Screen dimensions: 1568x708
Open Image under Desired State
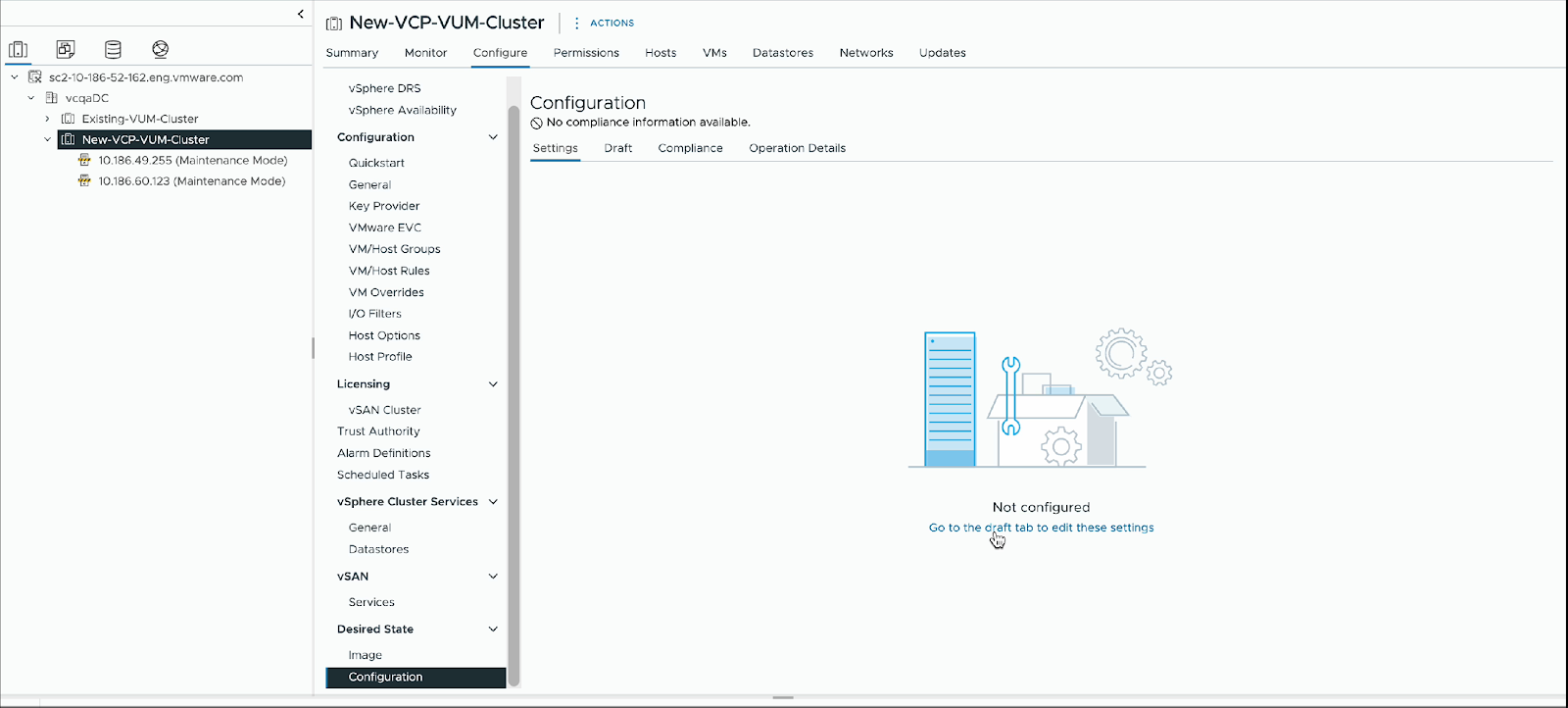click(x=366, y=655)
